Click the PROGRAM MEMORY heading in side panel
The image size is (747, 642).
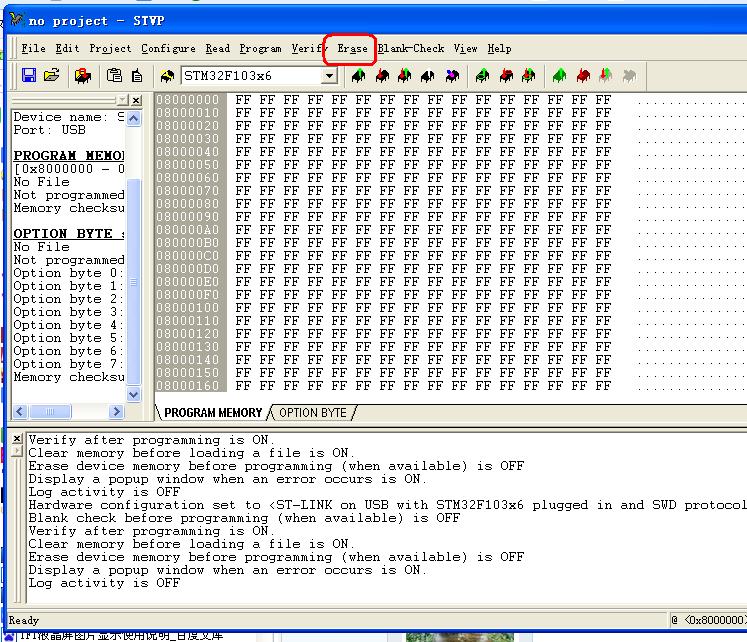(x=69, y=156)
